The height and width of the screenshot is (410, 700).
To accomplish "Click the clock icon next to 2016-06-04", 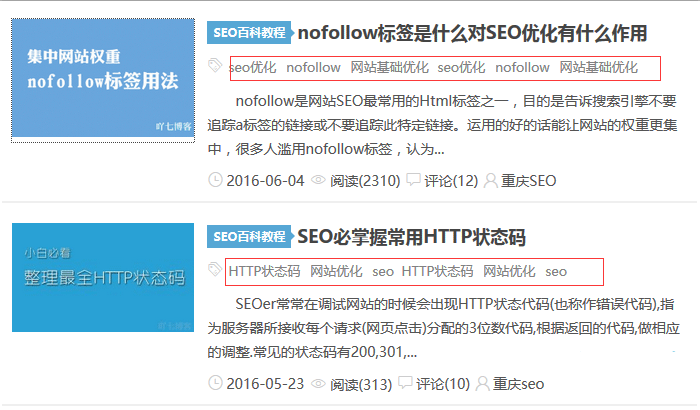I will (215, 181).
